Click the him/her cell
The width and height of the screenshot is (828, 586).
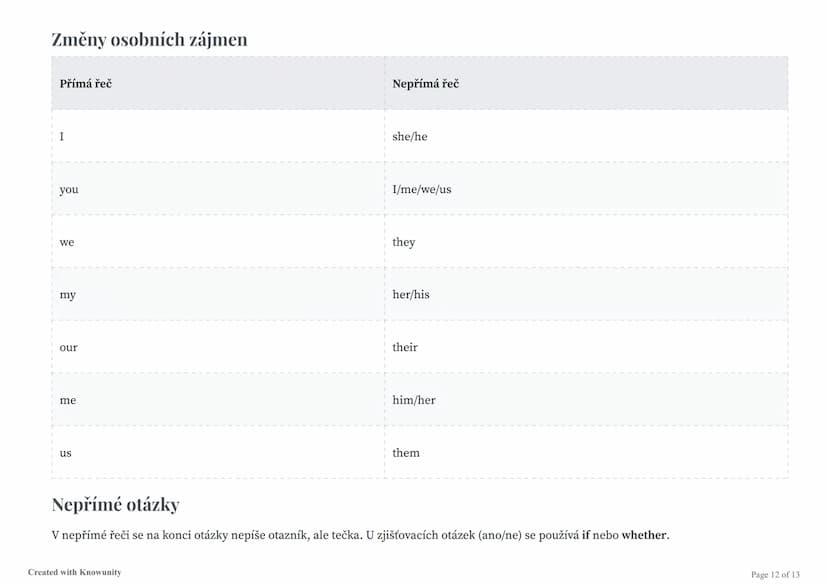586,400
